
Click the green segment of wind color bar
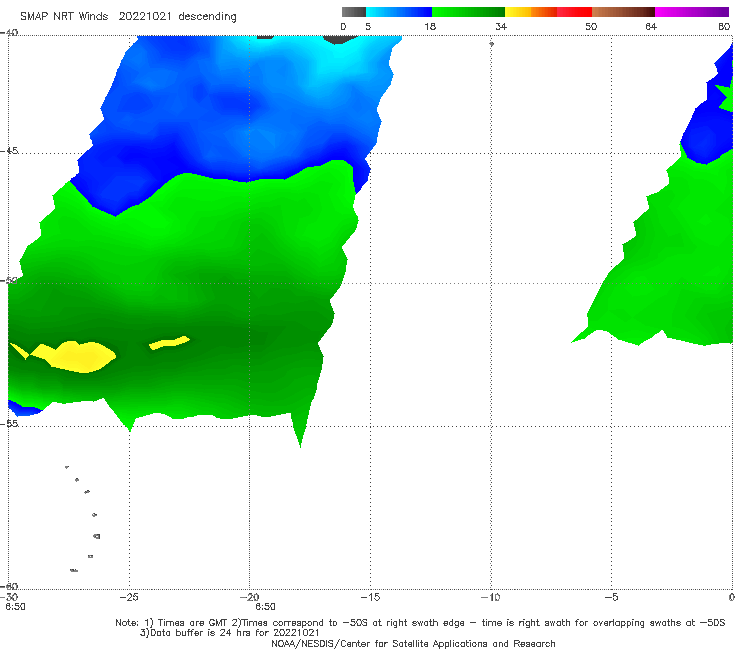pos(468,12)
